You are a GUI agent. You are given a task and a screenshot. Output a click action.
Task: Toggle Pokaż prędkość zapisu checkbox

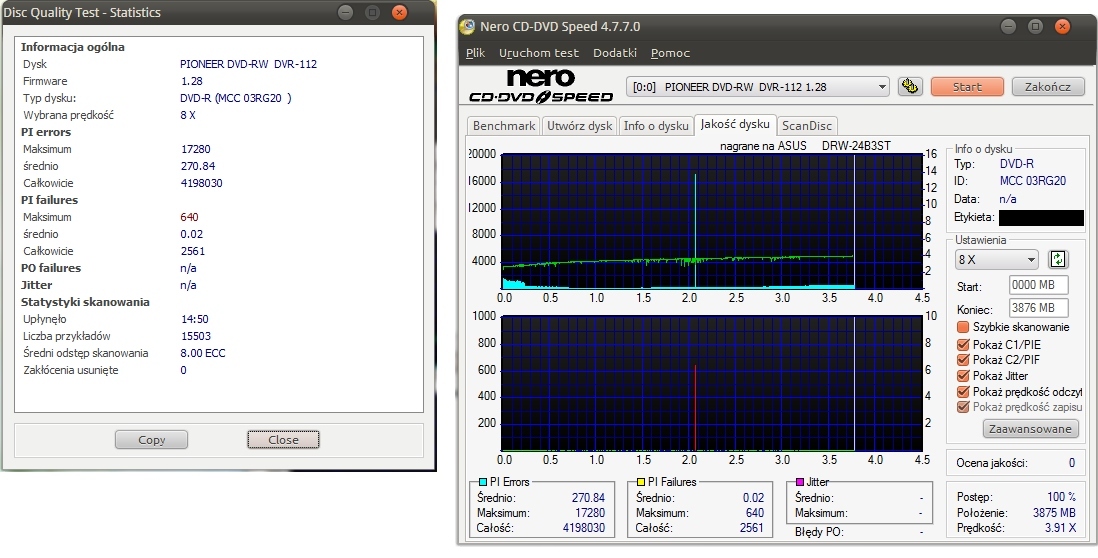pyautogui.click(x=963, y=407)
